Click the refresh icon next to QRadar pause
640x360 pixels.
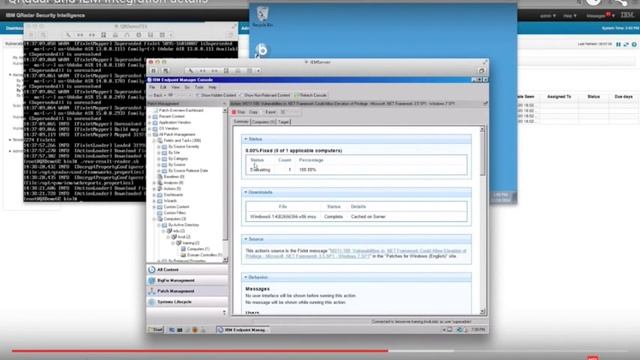(x=626, y=44)
